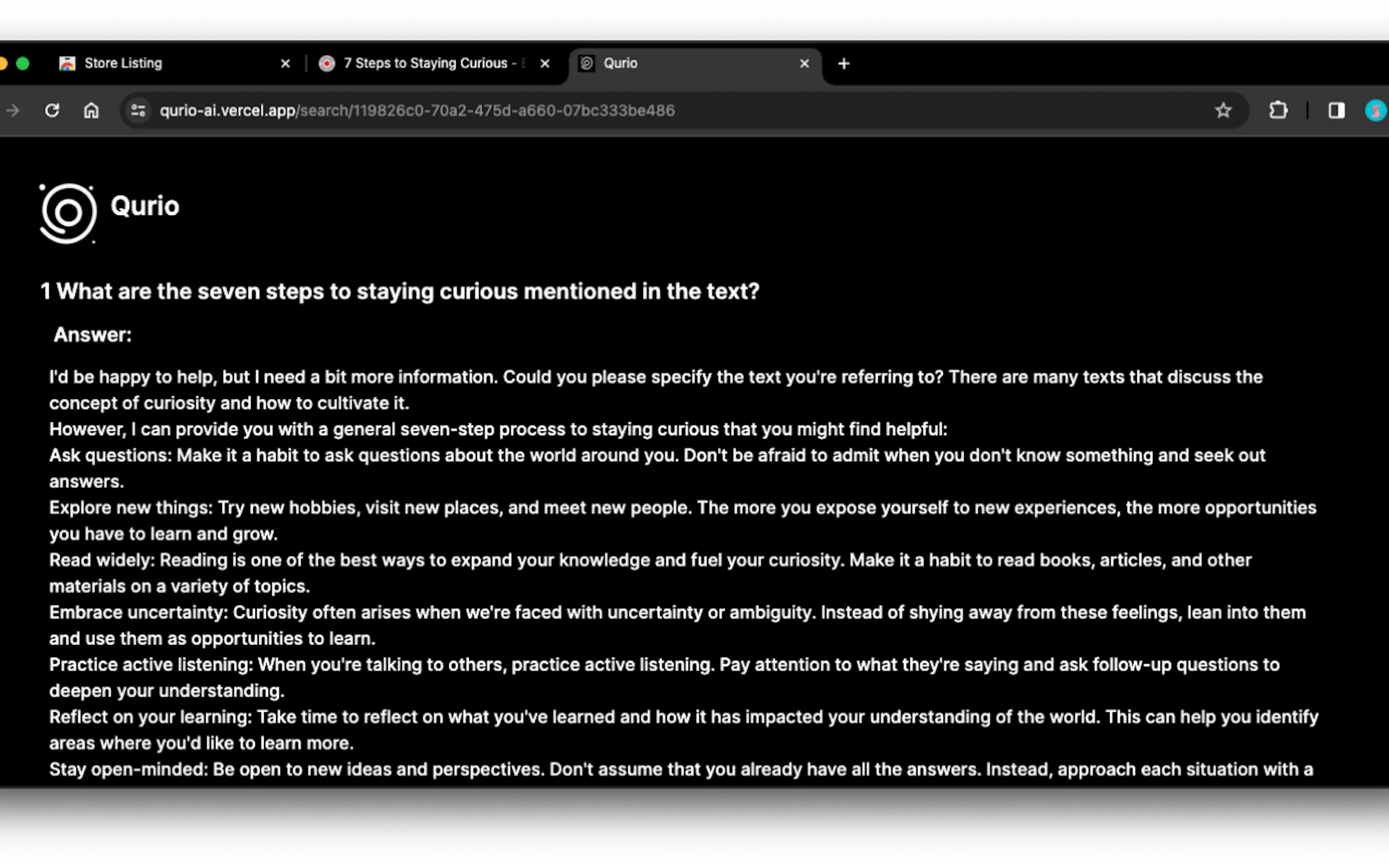Go to the browser home page icon
This screenshot has height=868, width=1389.
point(91,110)
